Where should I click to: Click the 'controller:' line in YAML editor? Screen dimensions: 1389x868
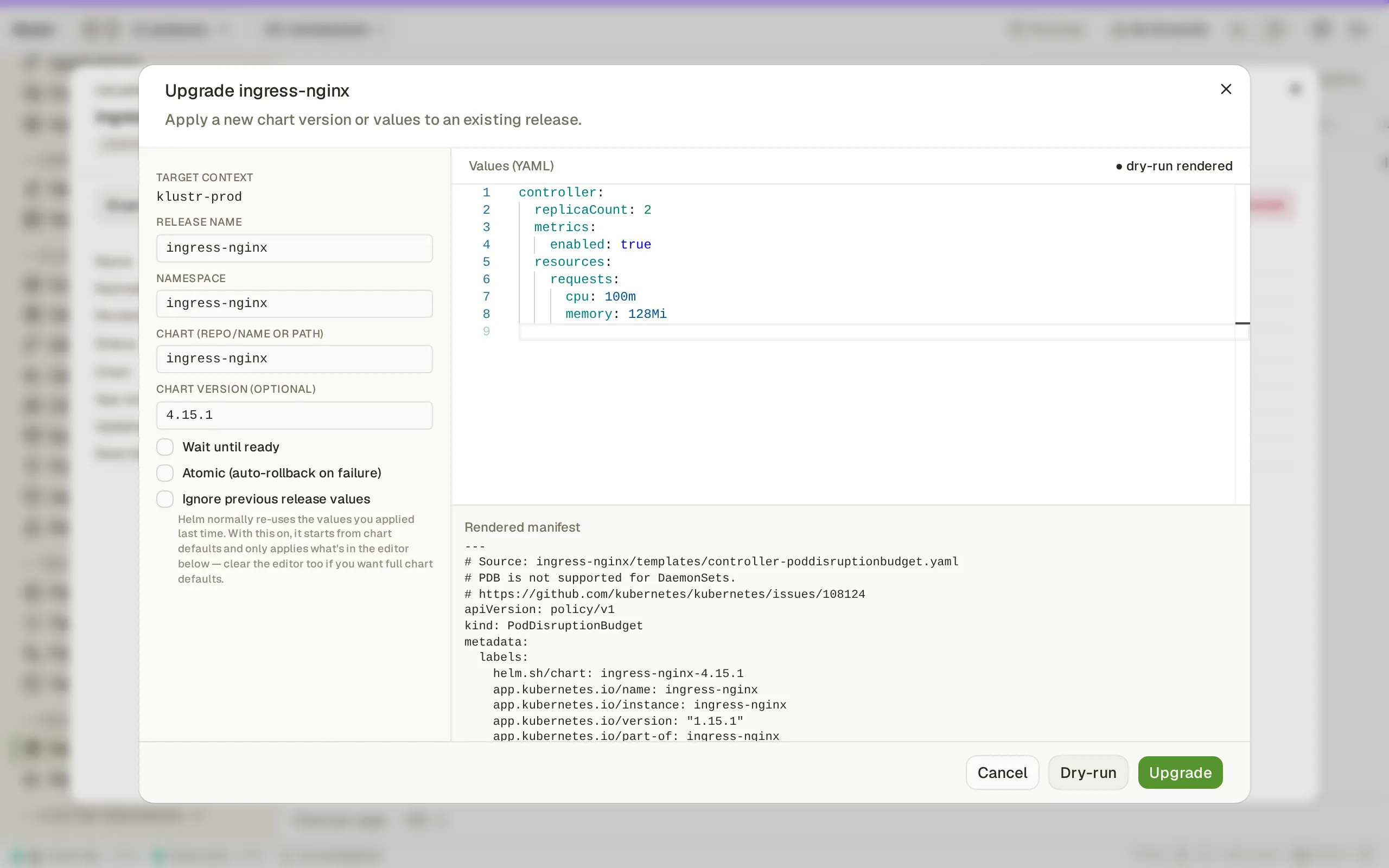click(561, 192)
